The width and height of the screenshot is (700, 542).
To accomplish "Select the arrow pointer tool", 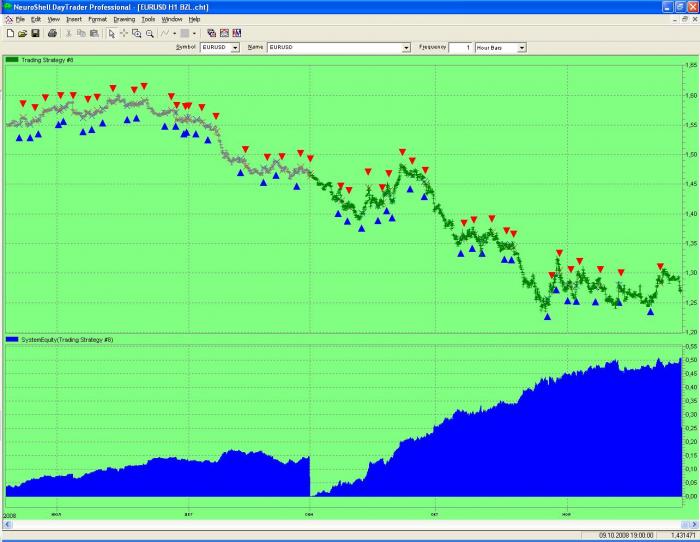I will pos(111,33).
